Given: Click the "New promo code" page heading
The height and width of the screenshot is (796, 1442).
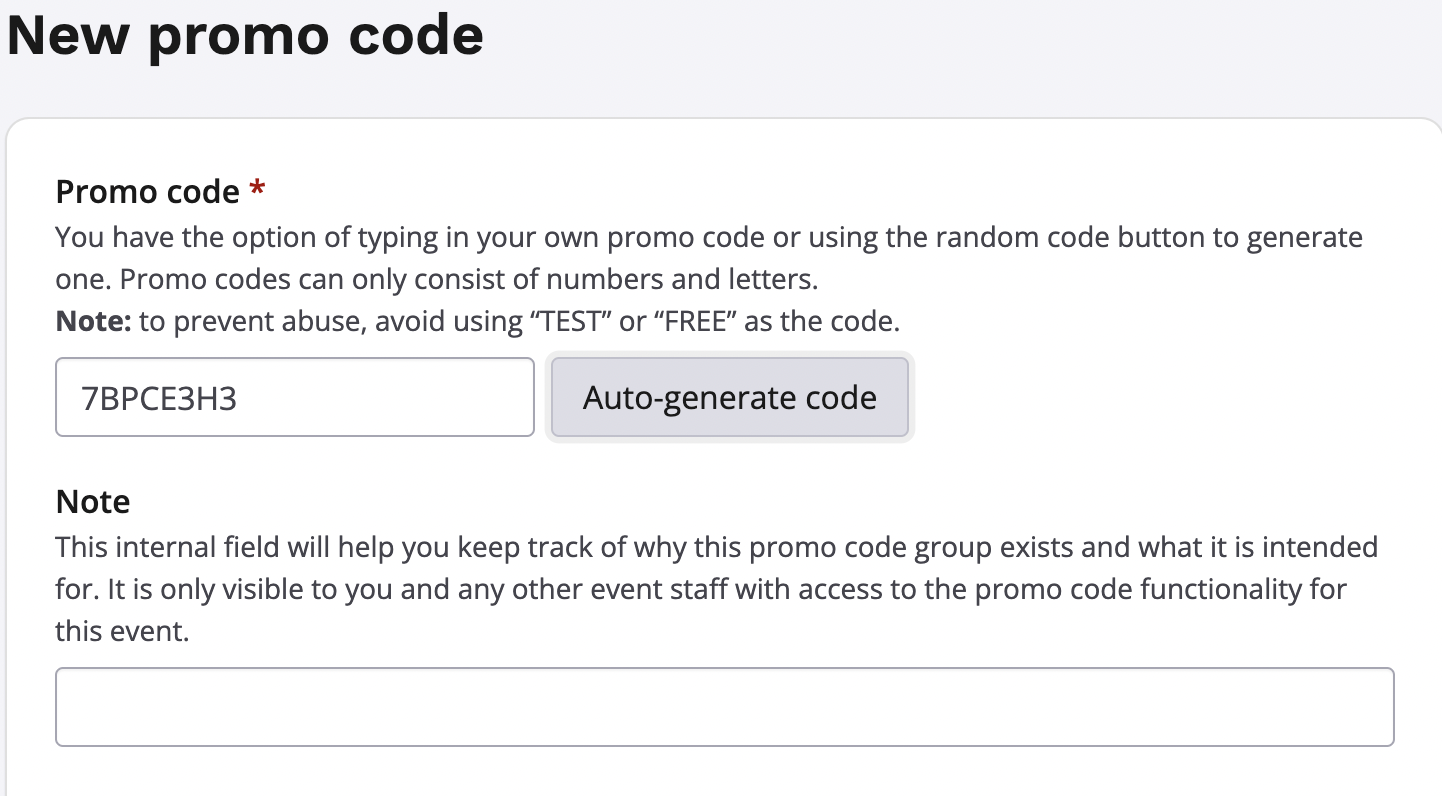Looking at the screenshot, I should [246, 37].
